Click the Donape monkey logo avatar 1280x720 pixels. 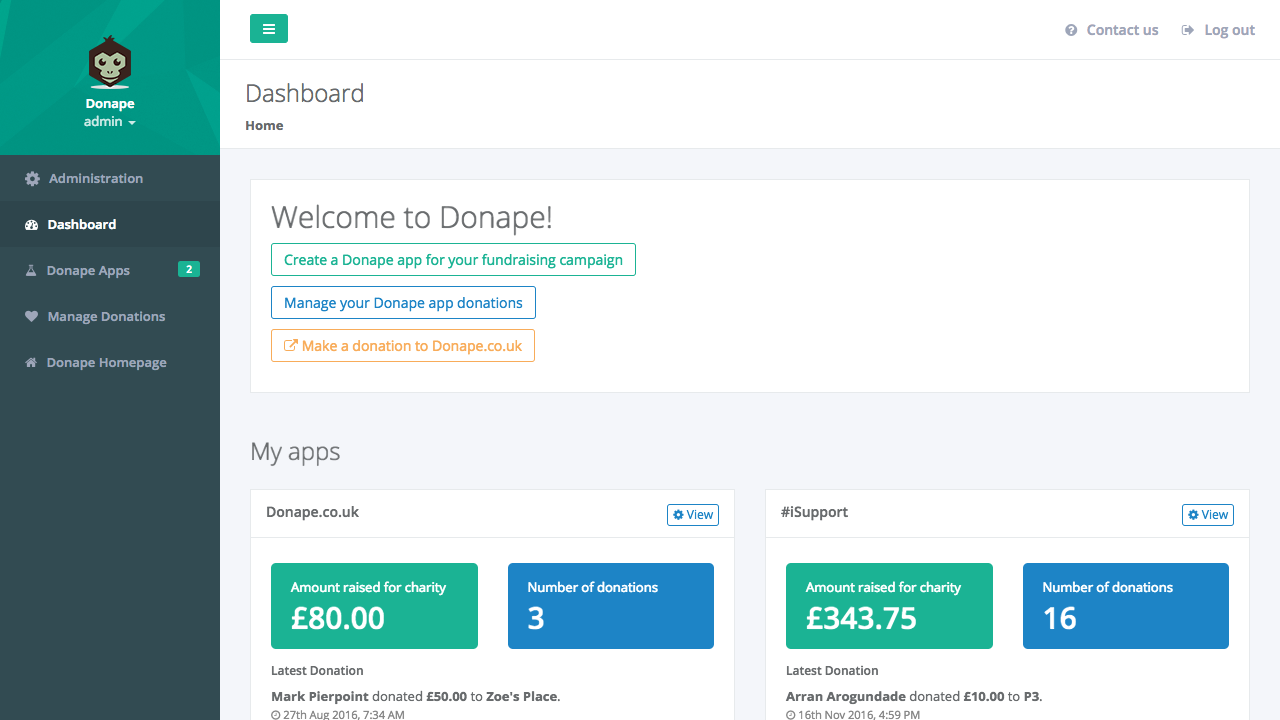point(110,62)
